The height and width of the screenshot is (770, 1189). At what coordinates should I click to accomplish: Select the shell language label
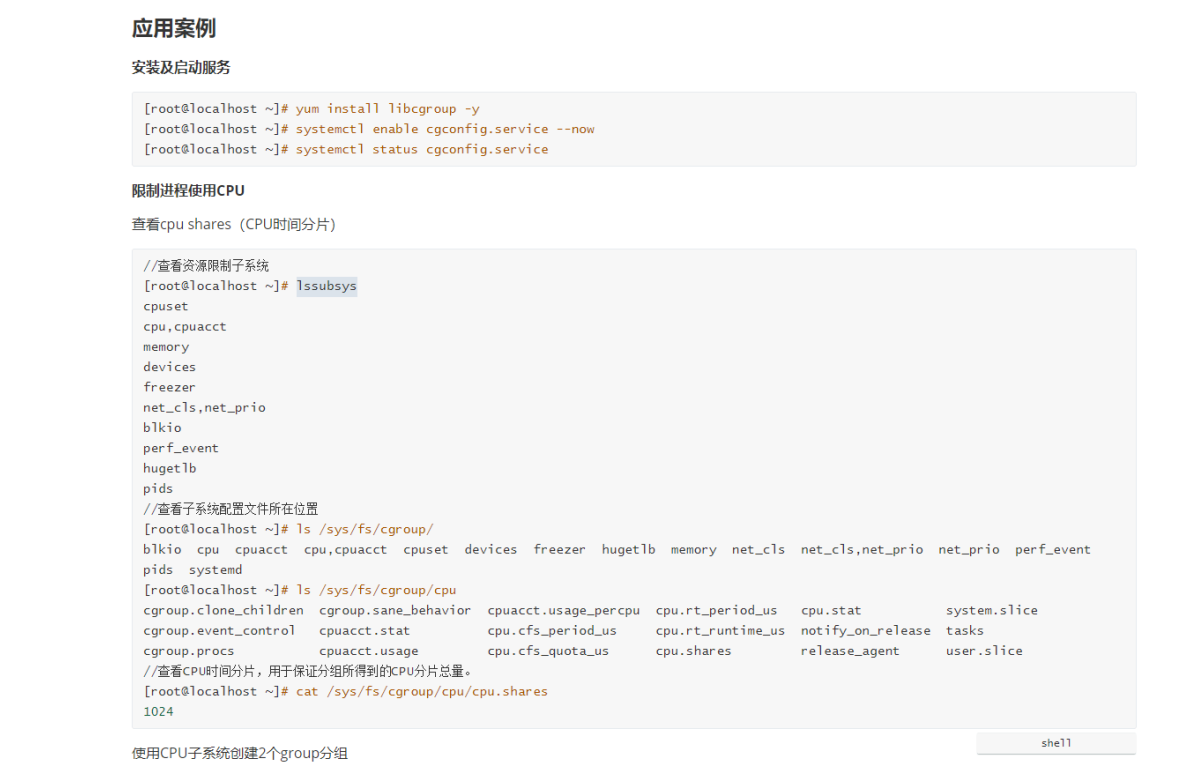(x=1055, y=743)
